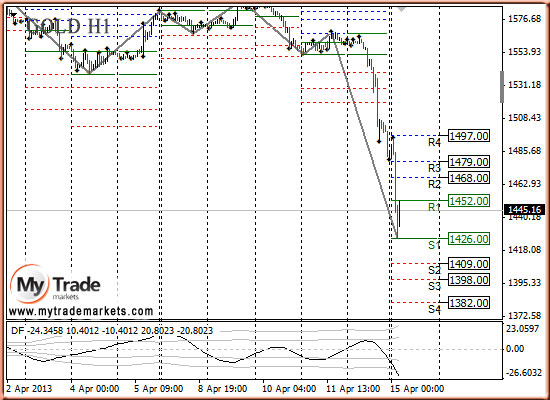Click the 1531.18 price axis value
The width and height of the screenshot is (550, 400).
click(525, 85)
